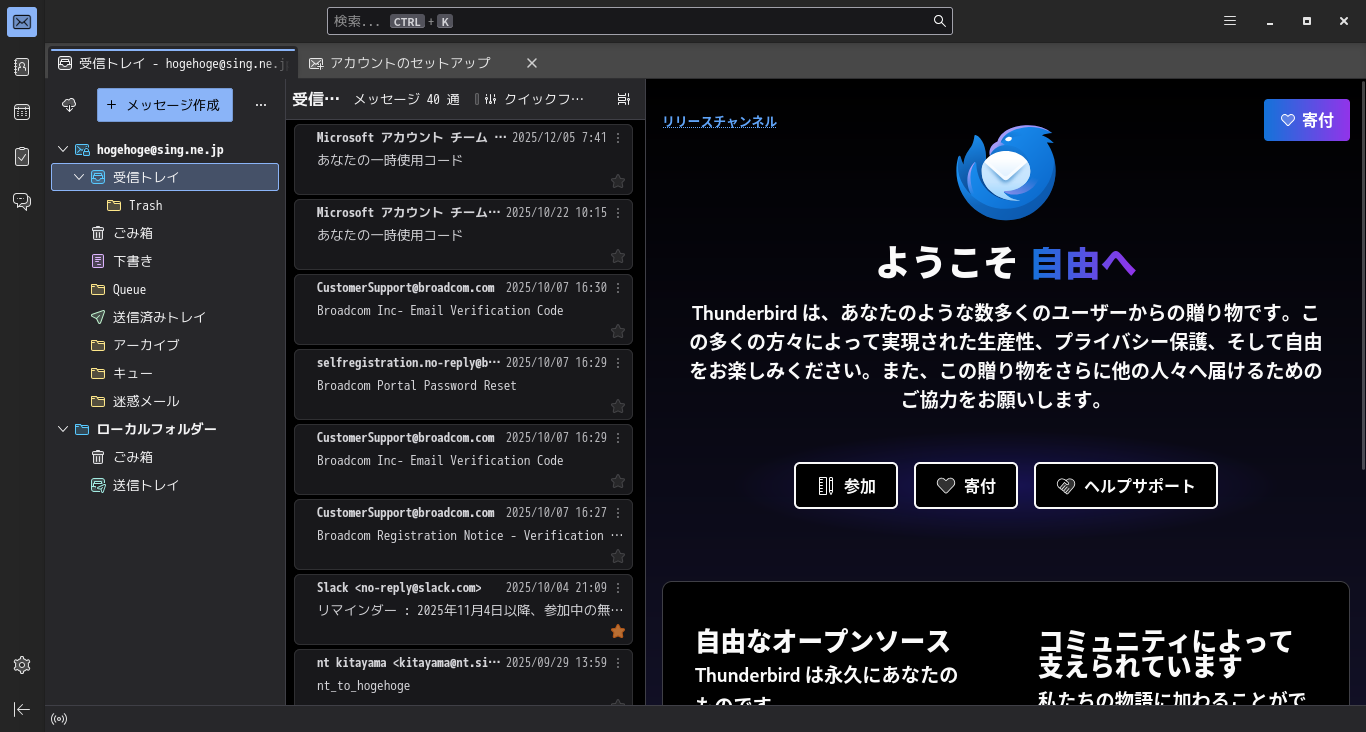The width and height of the screenshot is (1366, 732).
Task: Open the more menu on the selfregistration.no-reply message
Action: pos(618,363)
